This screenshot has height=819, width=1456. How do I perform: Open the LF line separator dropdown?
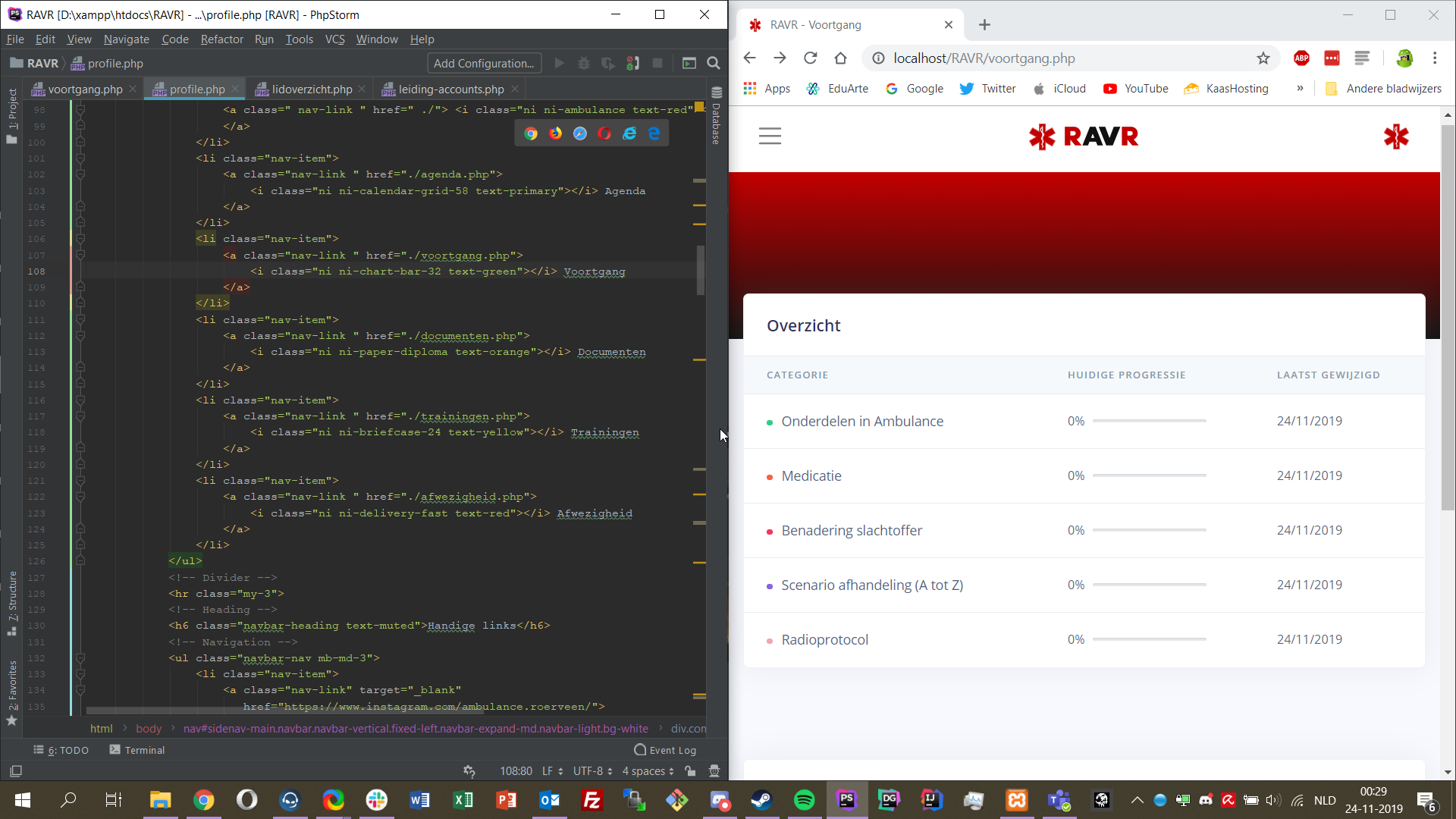point(552,771)
